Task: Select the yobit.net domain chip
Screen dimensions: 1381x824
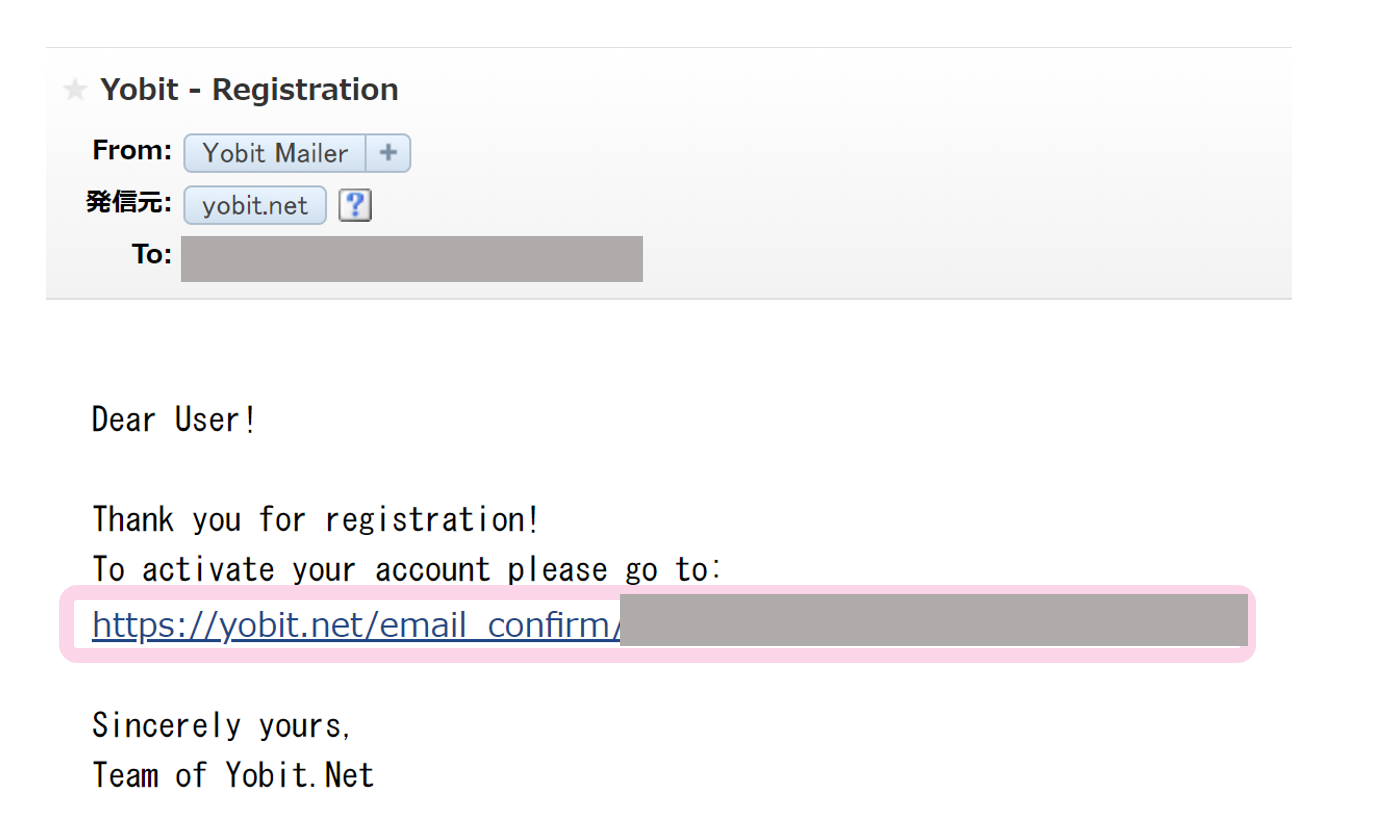Action: [x=255, y=205]
